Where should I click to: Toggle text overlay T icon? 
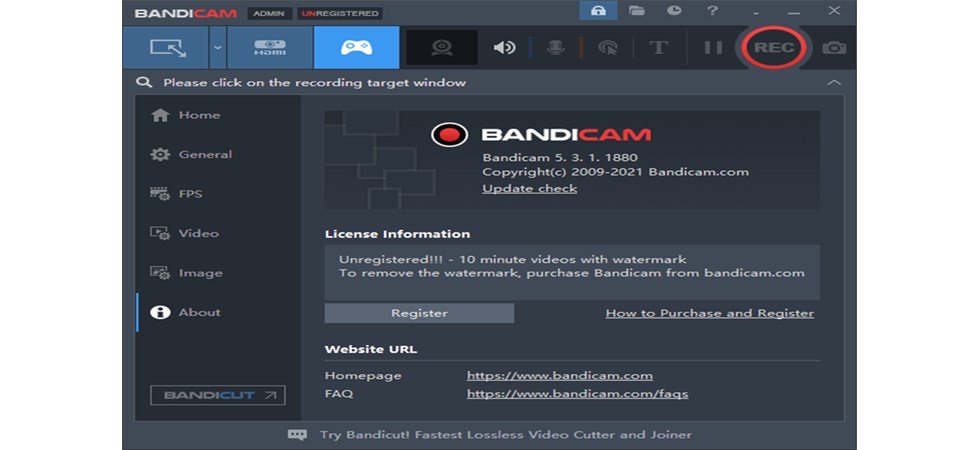tap(659, 47)
